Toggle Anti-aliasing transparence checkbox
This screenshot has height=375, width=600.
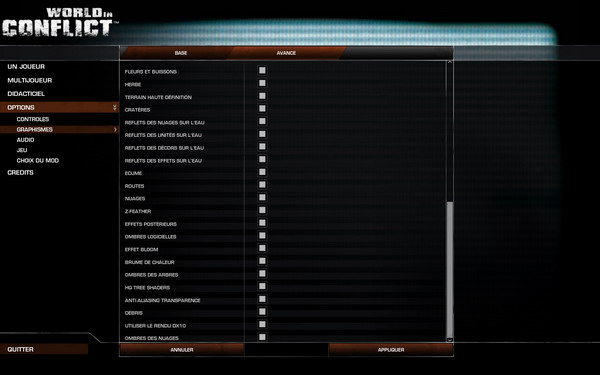coord(262,299)
